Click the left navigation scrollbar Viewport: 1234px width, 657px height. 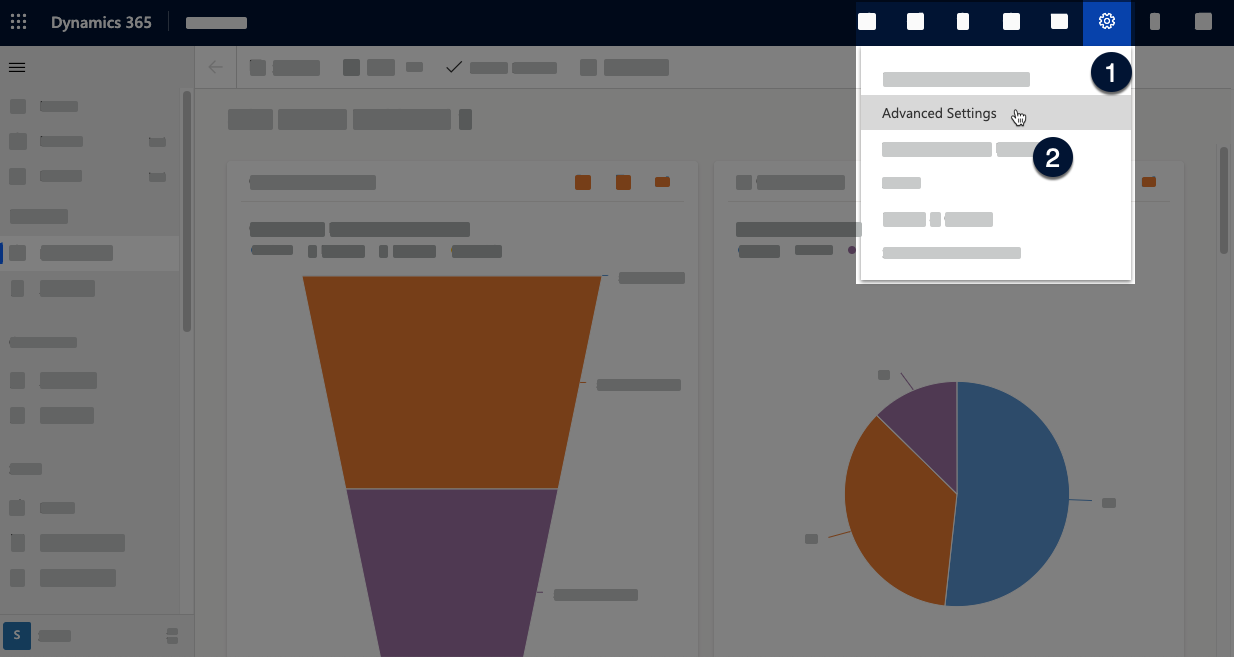point(187,211)
